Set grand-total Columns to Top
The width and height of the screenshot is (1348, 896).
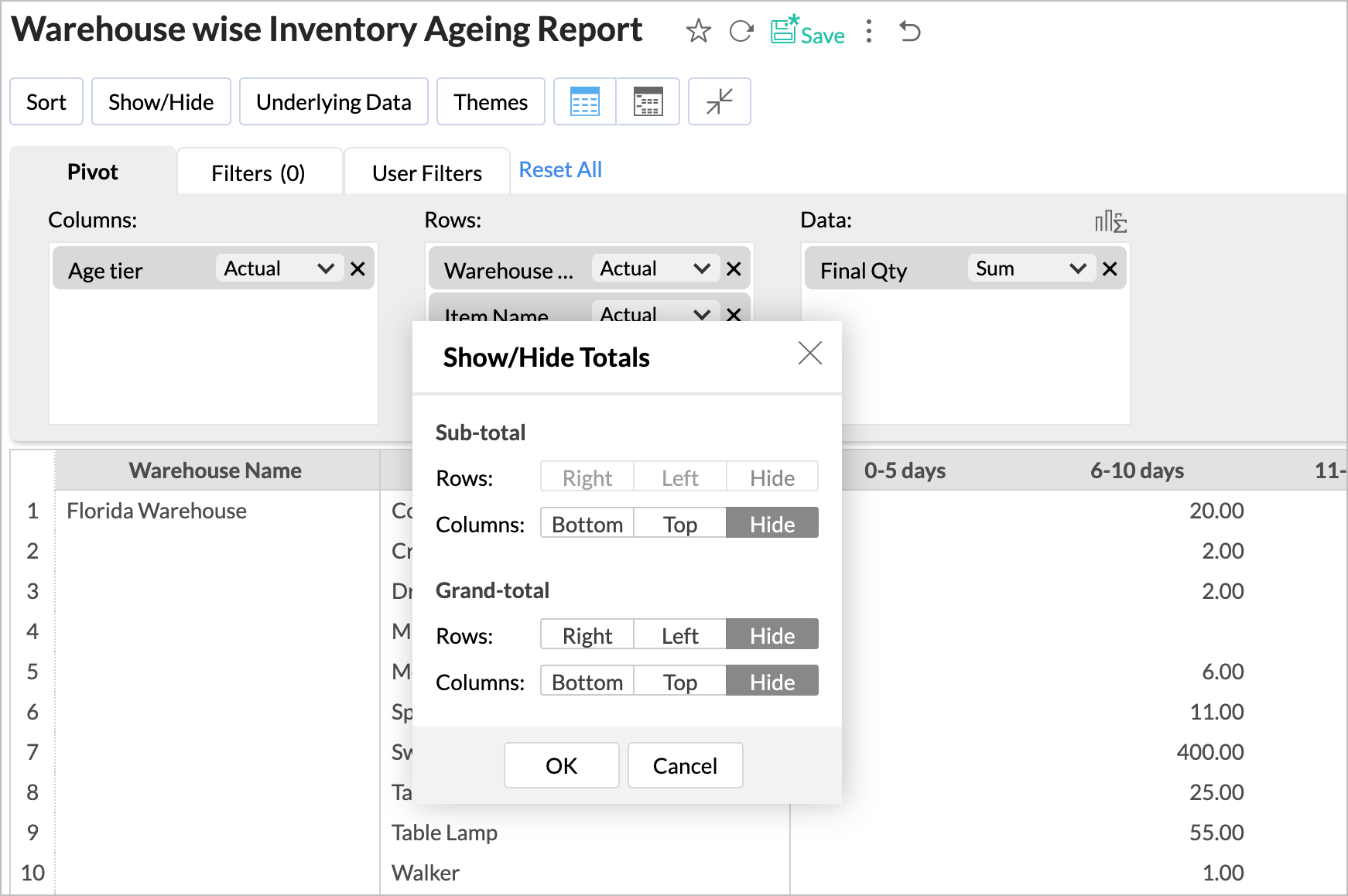pyautogui.click(x=680, y=682)
